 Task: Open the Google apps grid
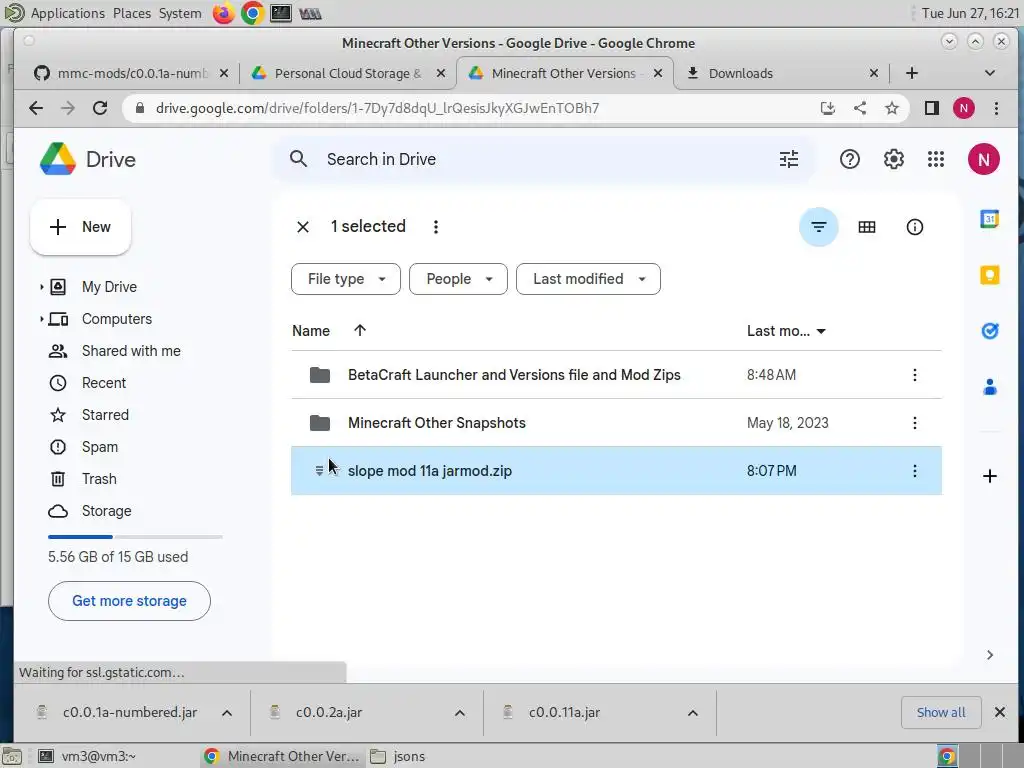point(936,159)
